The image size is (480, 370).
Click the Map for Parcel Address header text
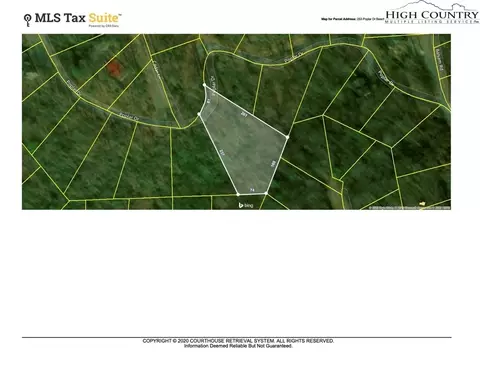coord(352,19)
